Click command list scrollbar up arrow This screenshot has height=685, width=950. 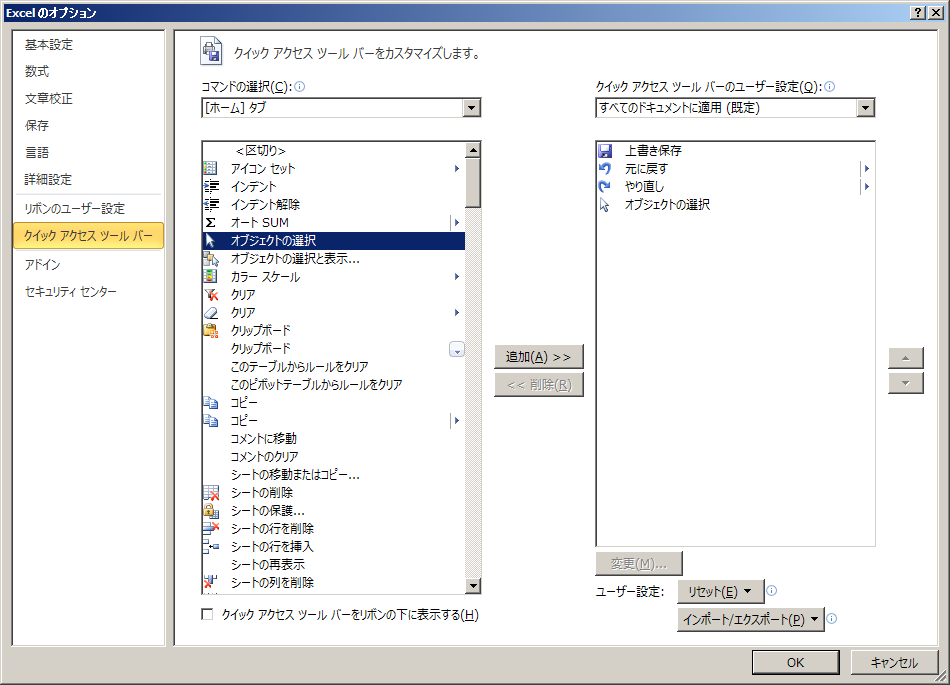click(473, 150)
